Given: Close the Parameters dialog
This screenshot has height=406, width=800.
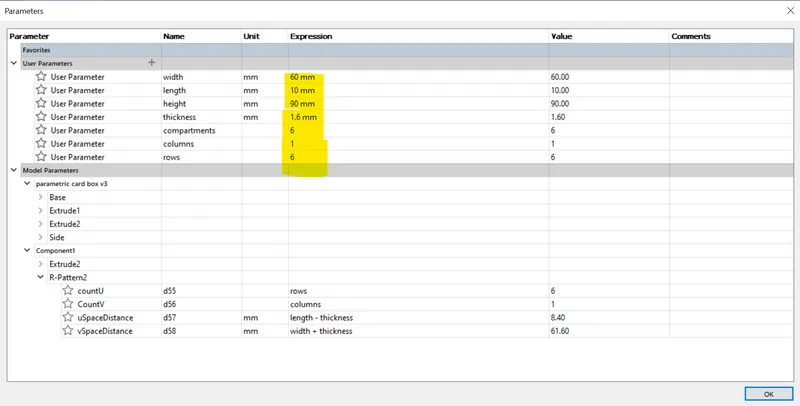Looking at the screenshot, I should tap(790, 11).
